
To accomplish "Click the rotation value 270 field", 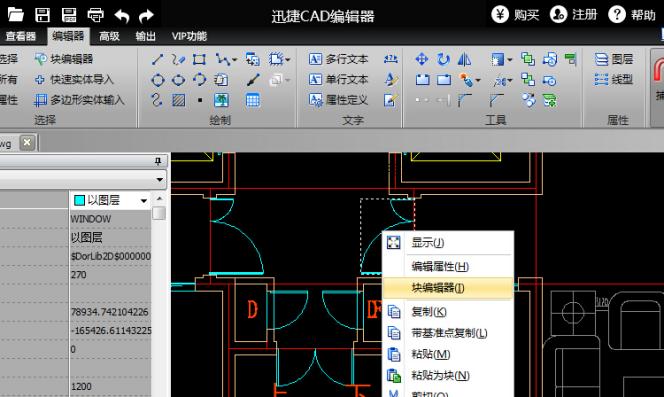I will pos(110,275).
